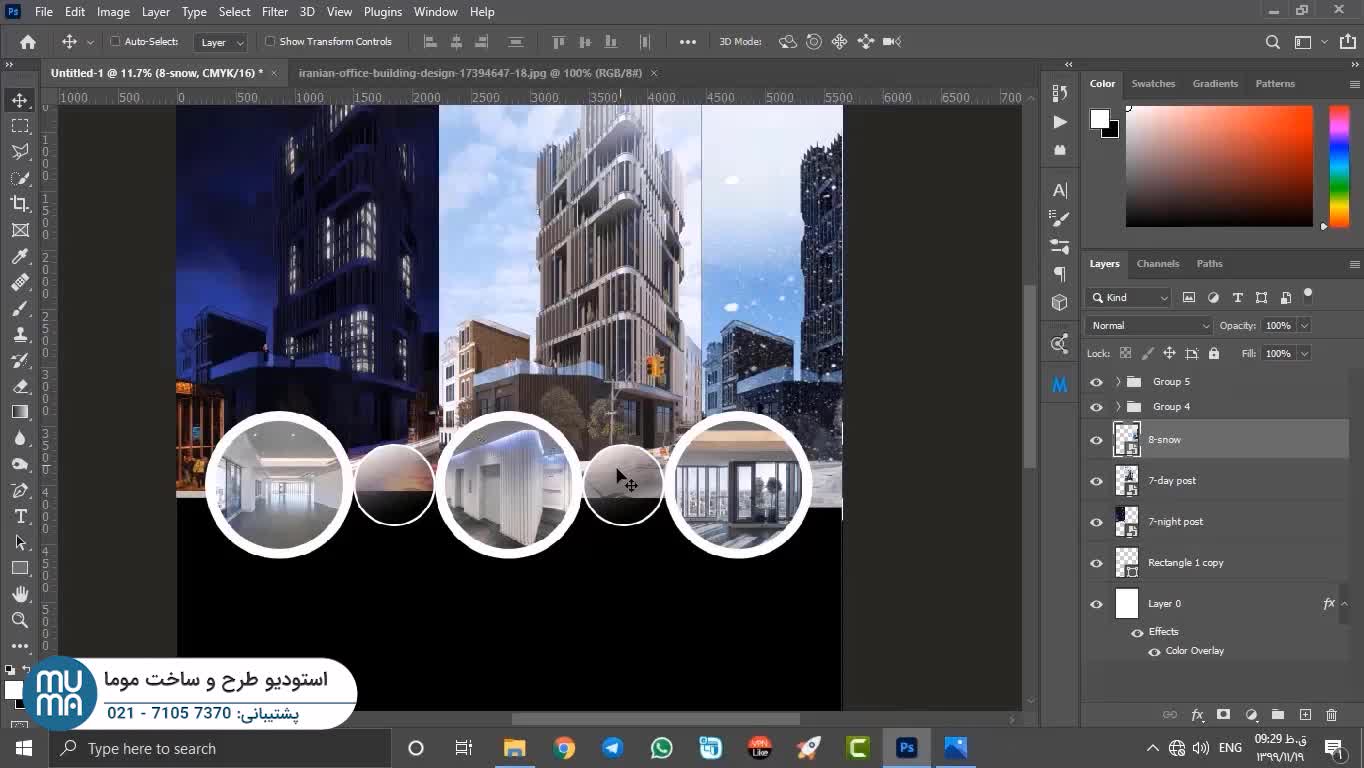Viewport: 1364px width, 768px height.
Task: Enable the Auto-Select checkbox
Action: click(115, 42)
